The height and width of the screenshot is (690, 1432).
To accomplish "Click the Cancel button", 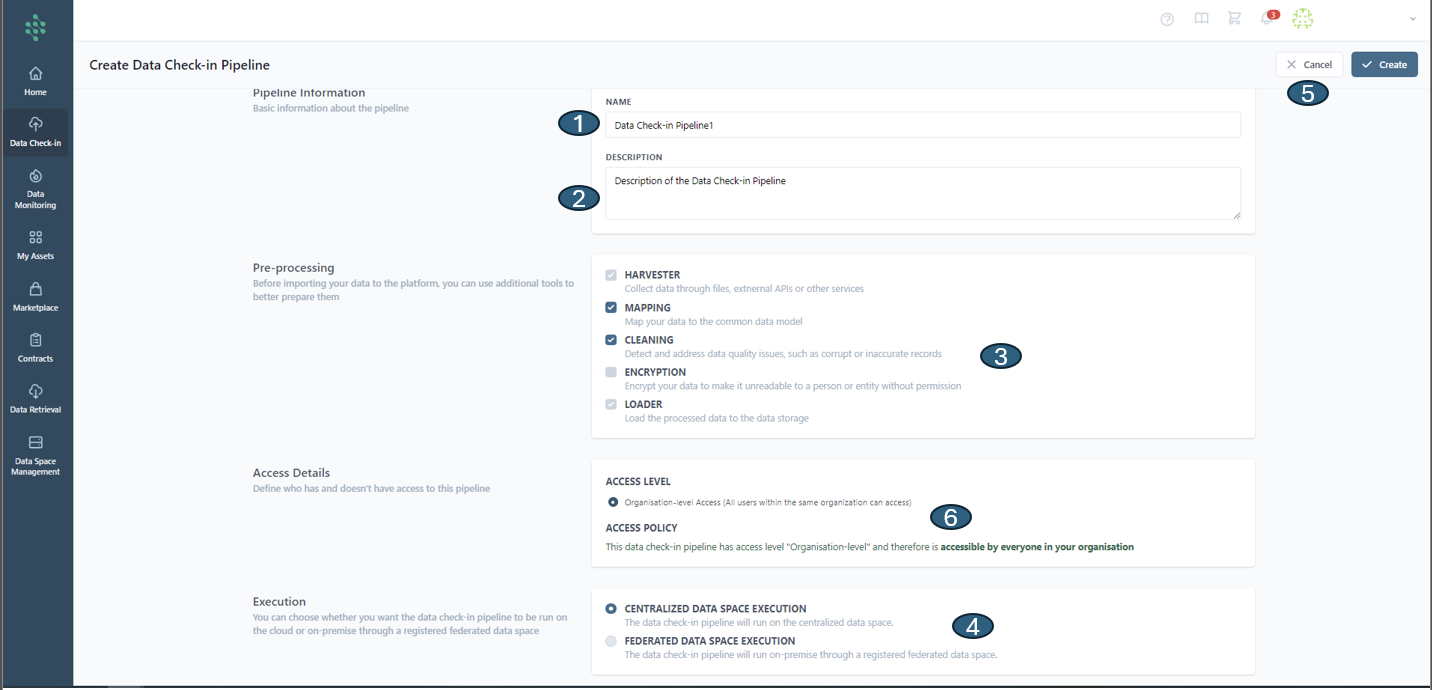I will [x=1309, y=65].
